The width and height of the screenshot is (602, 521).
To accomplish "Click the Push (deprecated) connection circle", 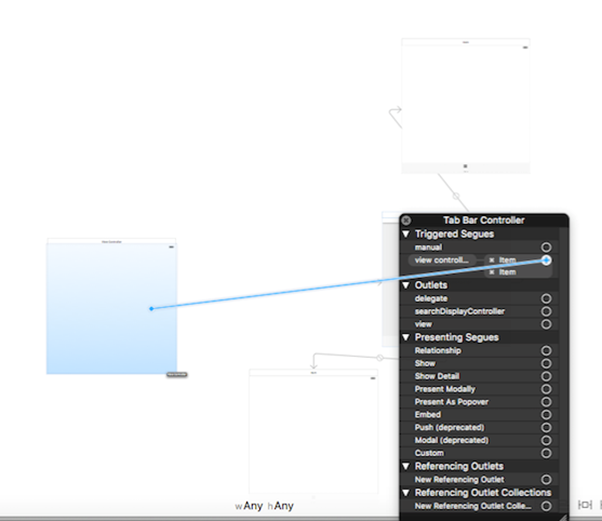I will (x=546, y=427).
